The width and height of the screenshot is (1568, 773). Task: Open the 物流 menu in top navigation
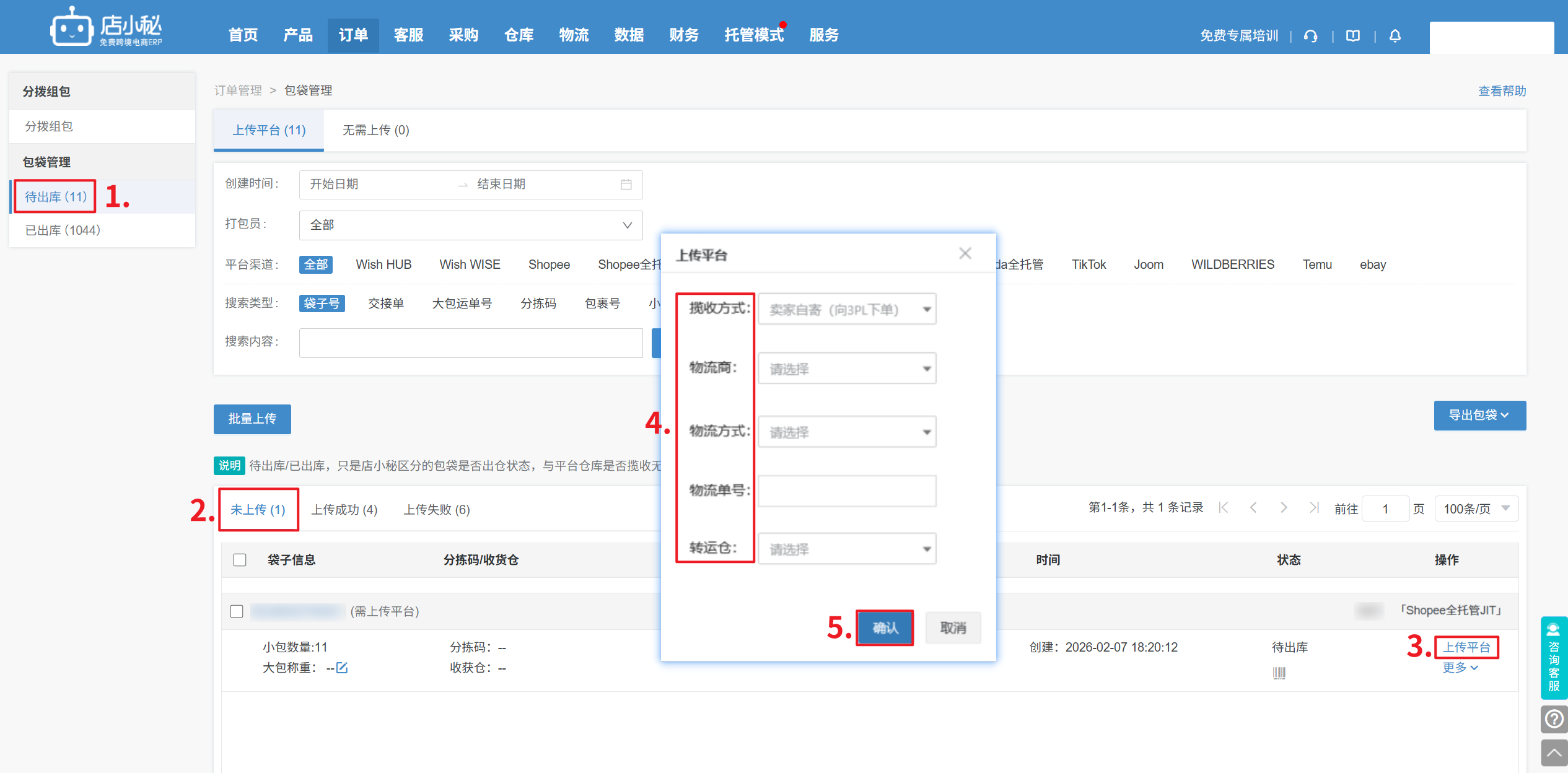pyautogui.click(x=573, y=35)
